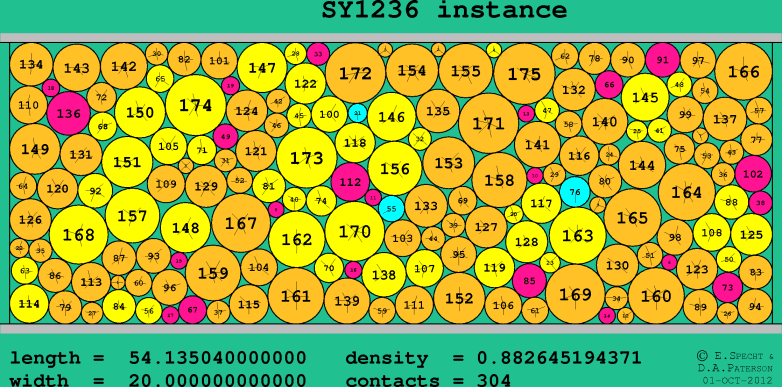The height and width of the screenshot is (387, 782).
Task: Choose the orange circle numbered 167
Action: pos(241,223)
